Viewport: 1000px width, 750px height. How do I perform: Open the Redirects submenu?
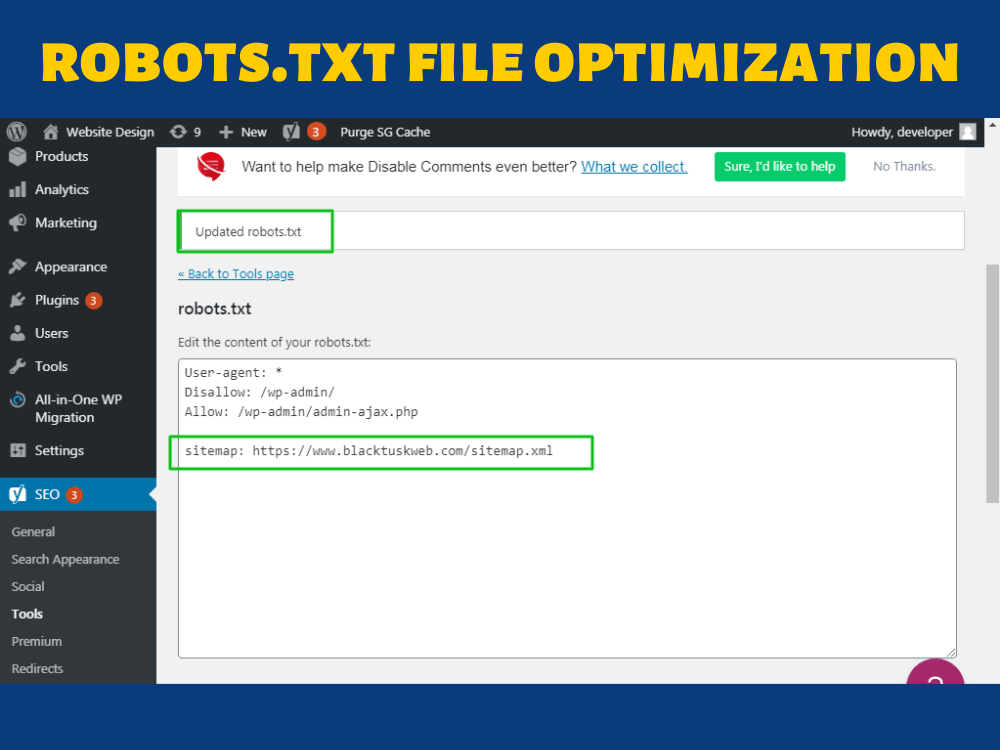pyautogui.click(x=37, y=669)
